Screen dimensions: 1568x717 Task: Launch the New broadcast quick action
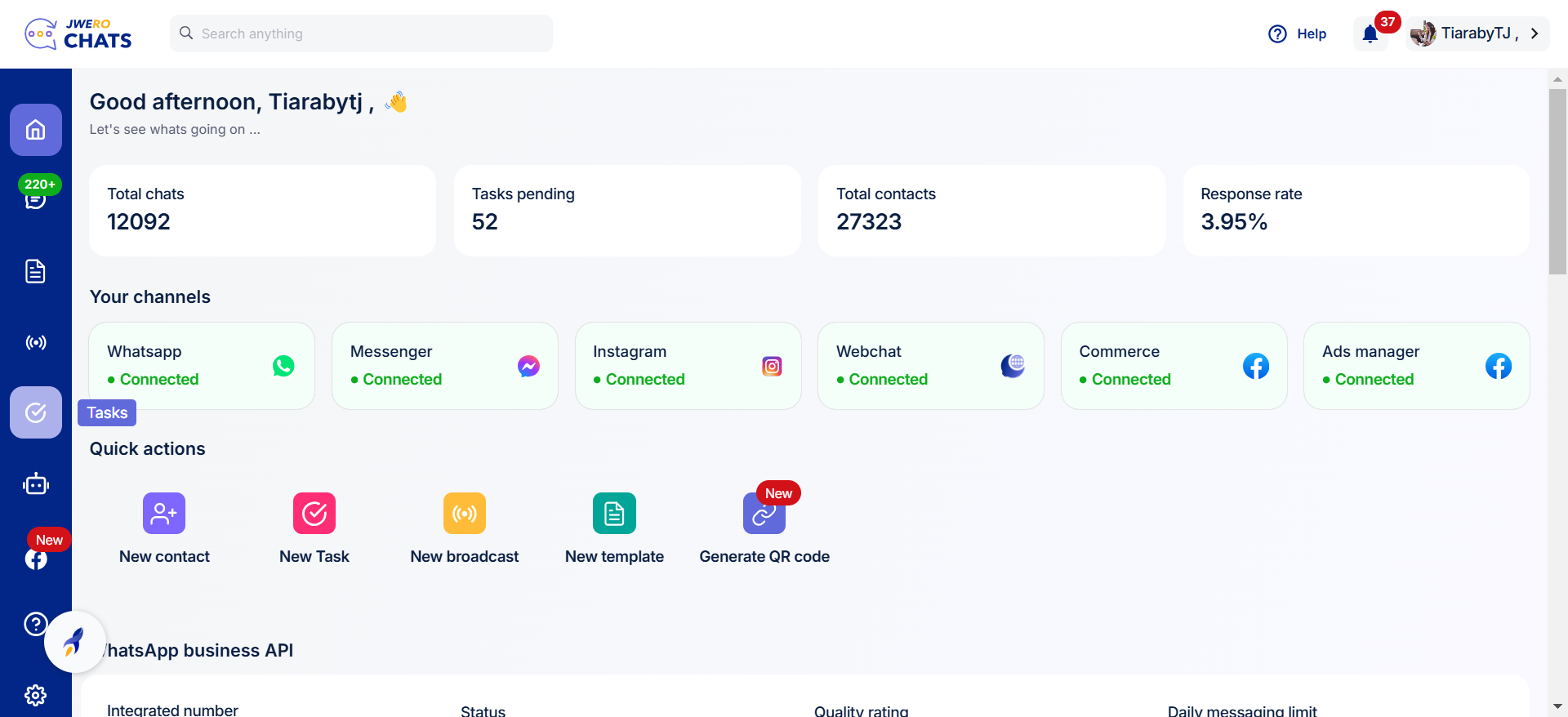coord(465,528)
